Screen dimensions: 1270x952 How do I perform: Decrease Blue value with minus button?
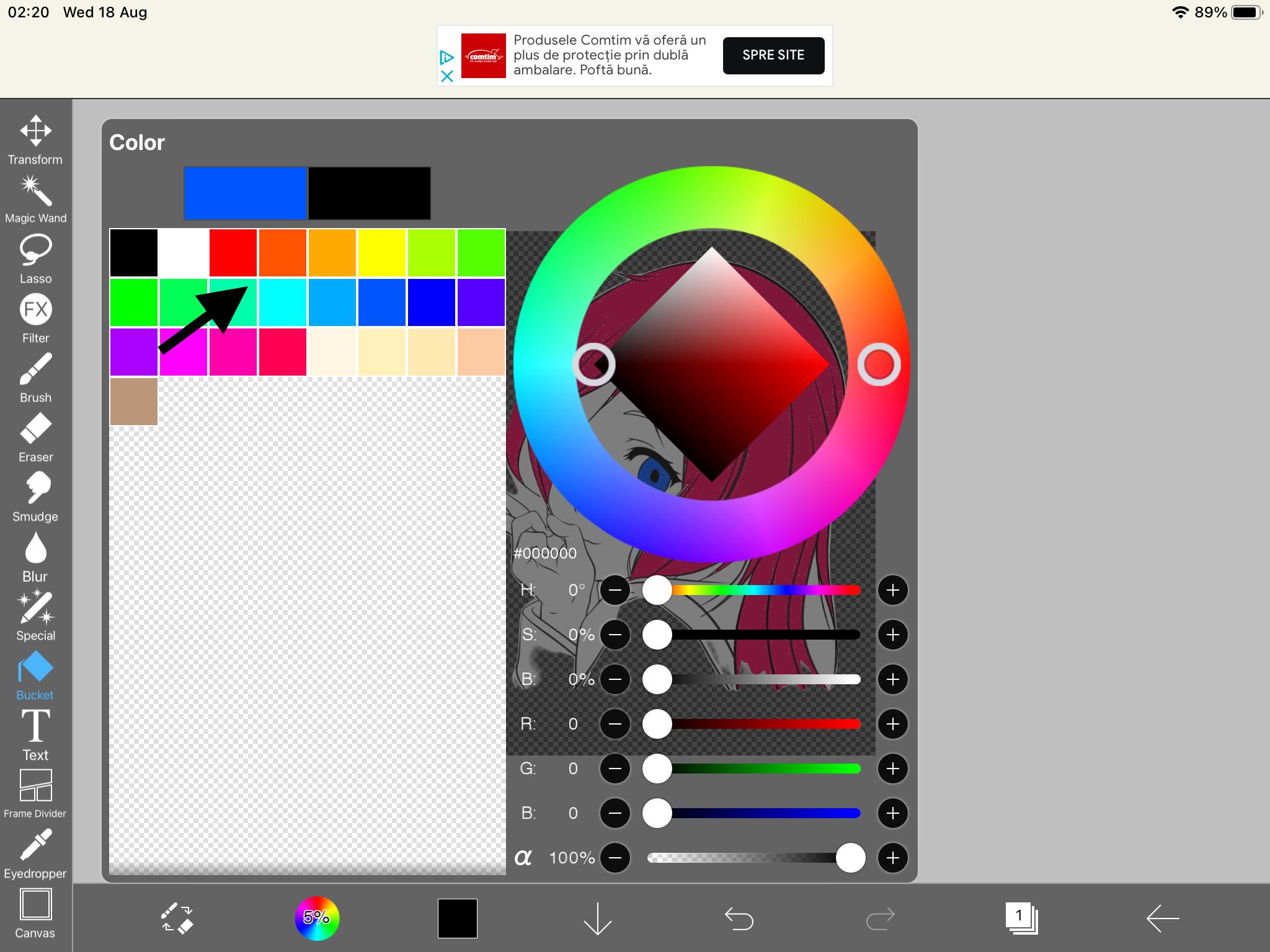pyautogui.click(x=615, y=813)
